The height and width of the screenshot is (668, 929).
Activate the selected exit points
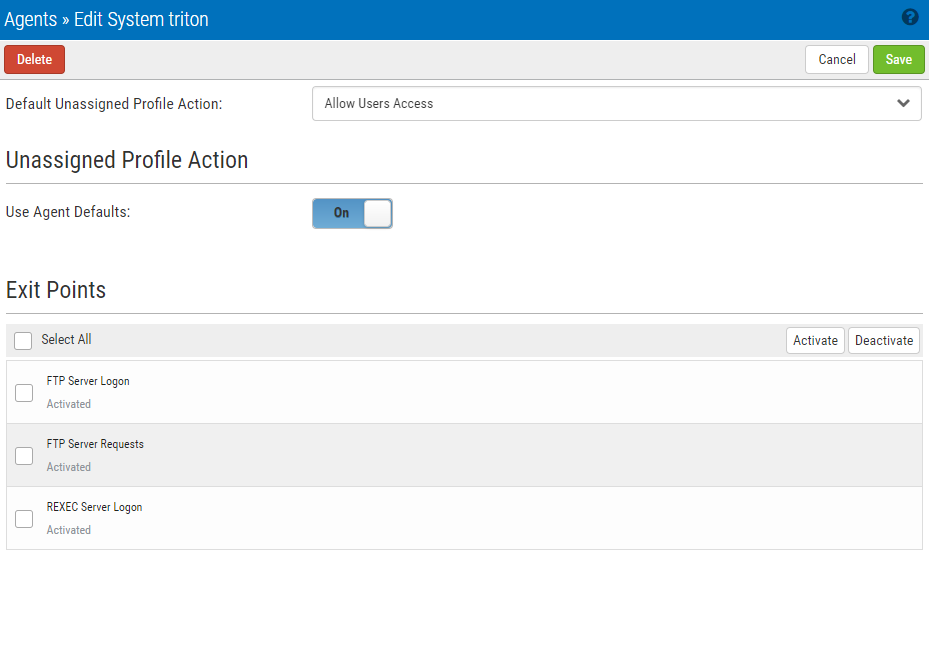coord(815,340)
